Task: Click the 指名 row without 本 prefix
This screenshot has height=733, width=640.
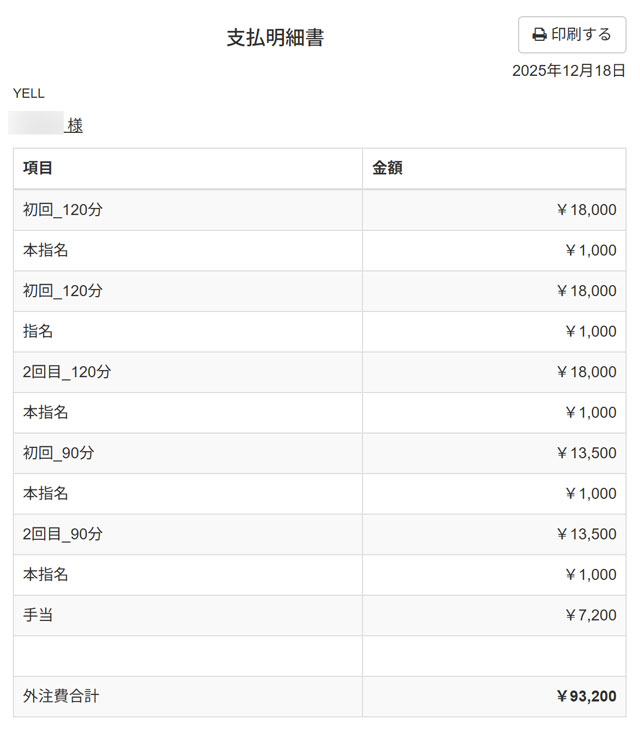Action: [38, 331]
